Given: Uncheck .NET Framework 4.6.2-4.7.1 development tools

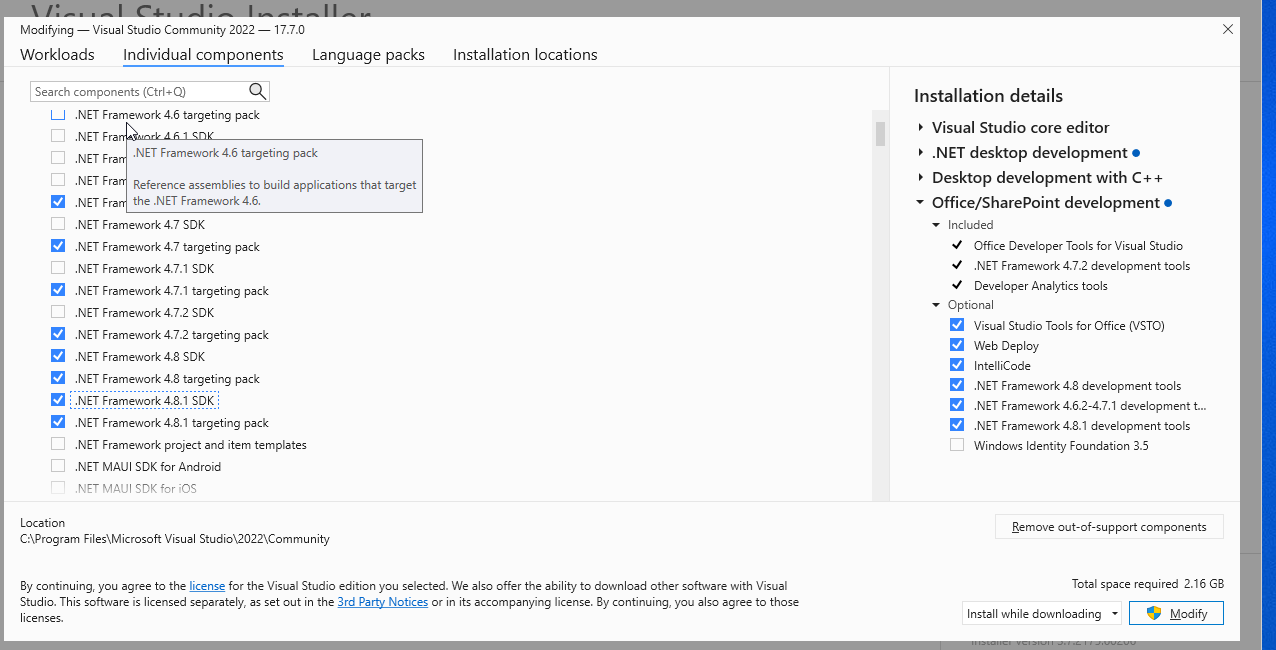Looking at the screenshot, I should click(957, 405).
